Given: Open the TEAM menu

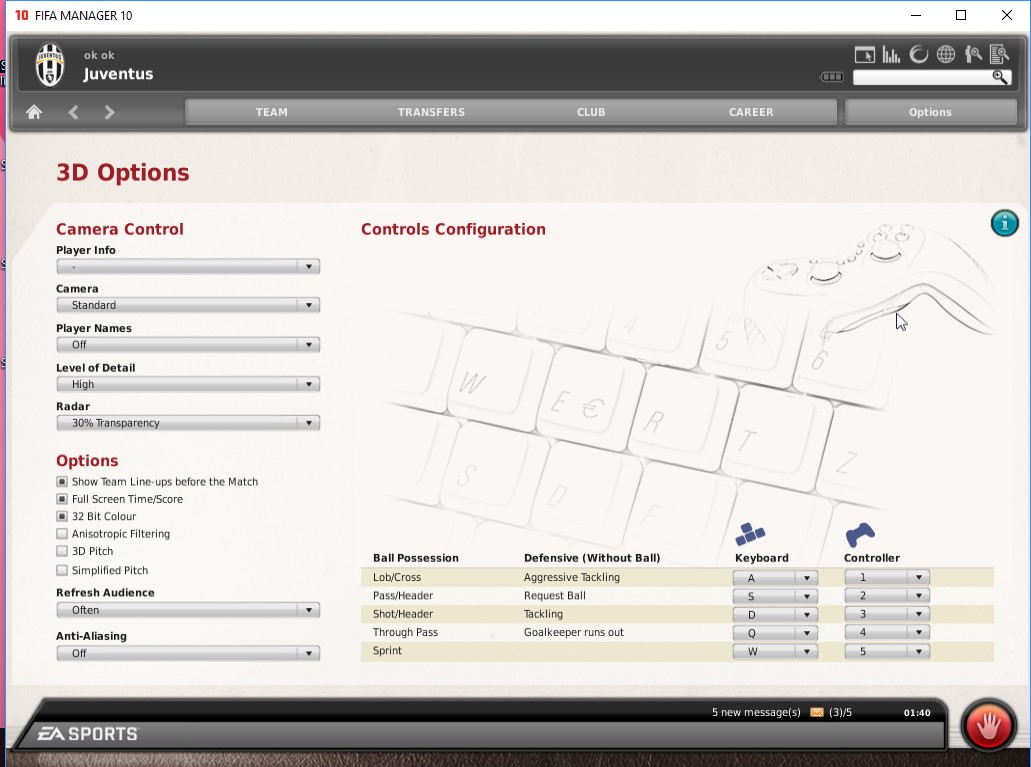Looking at the screenshot, I should [272, 112].
